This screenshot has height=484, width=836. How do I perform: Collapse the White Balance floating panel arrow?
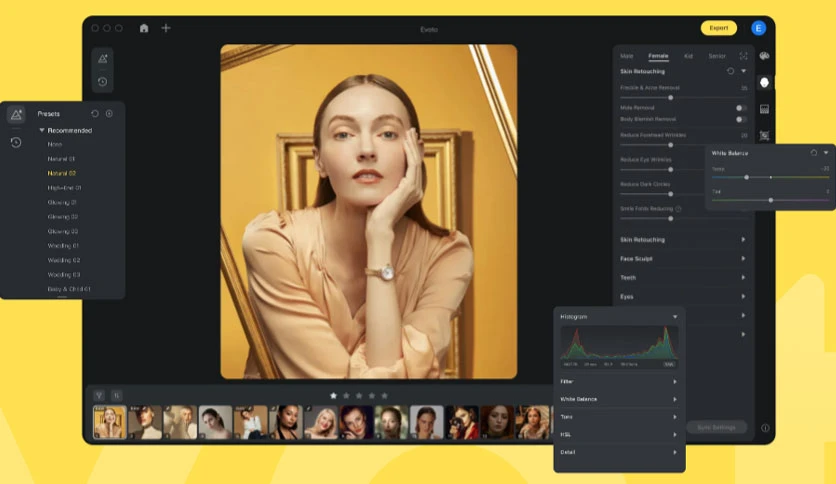point(826,153)
